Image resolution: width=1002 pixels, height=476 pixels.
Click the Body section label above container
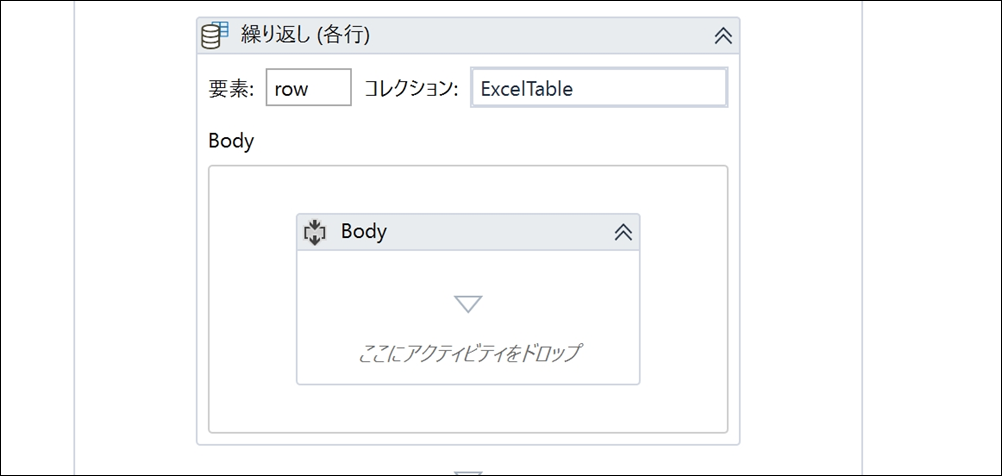231,141
